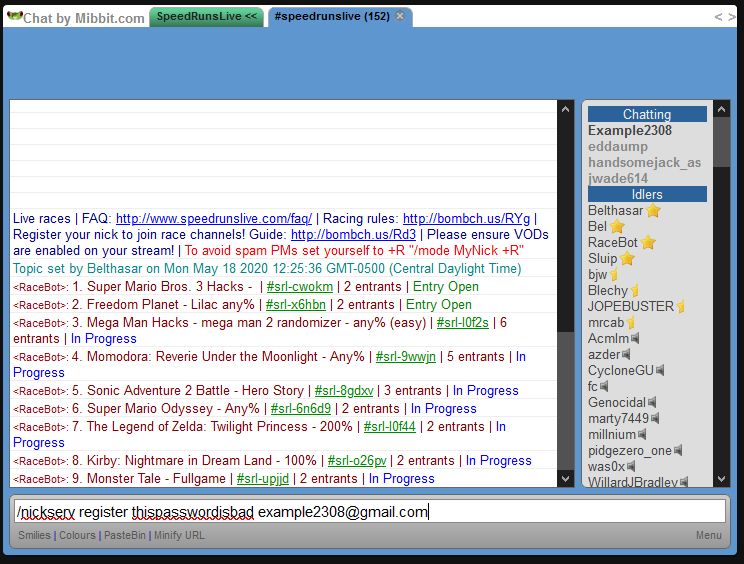The width and height of the screenshot is (744, 564).
Task: Click the 'Topic set by Belthasar' line
Action: point(267,268)
